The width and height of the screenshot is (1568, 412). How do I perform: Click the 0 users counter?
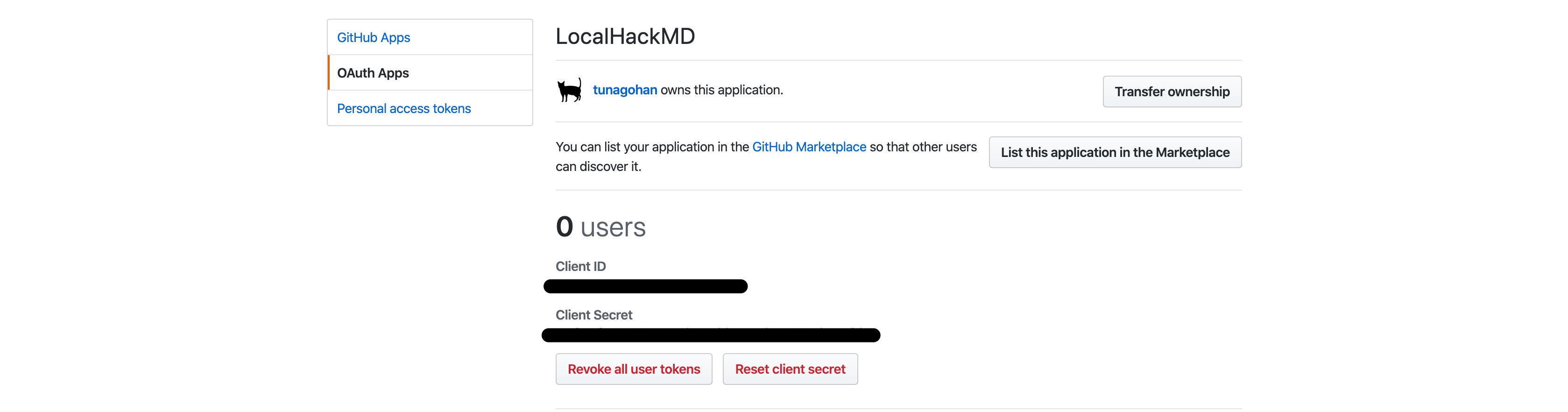600,227
